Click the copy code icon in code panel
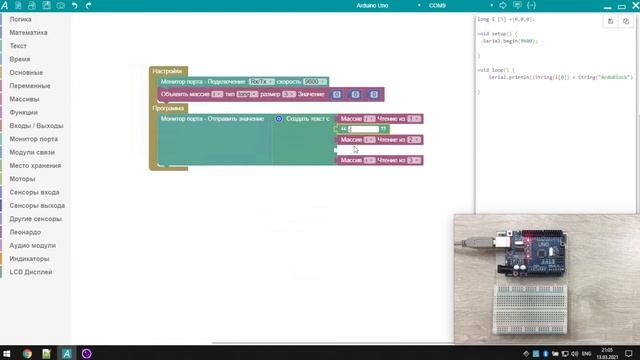This screenshot has height=360, width=640. (626, 21)
